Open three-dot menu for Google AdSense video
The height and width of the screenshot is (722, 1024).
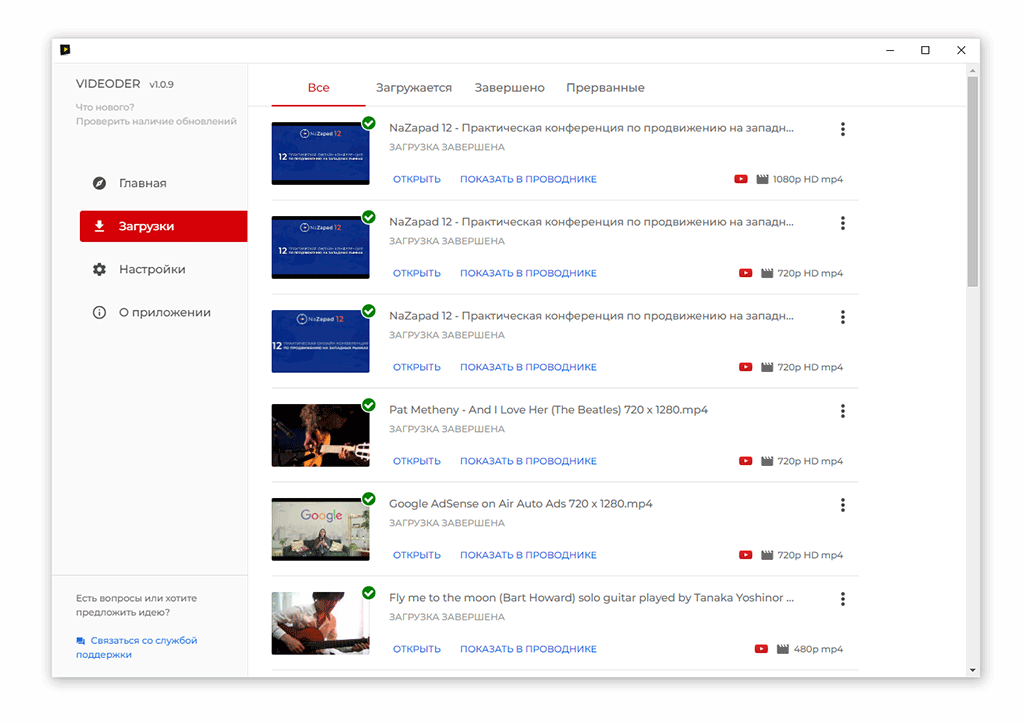(843, 505)
